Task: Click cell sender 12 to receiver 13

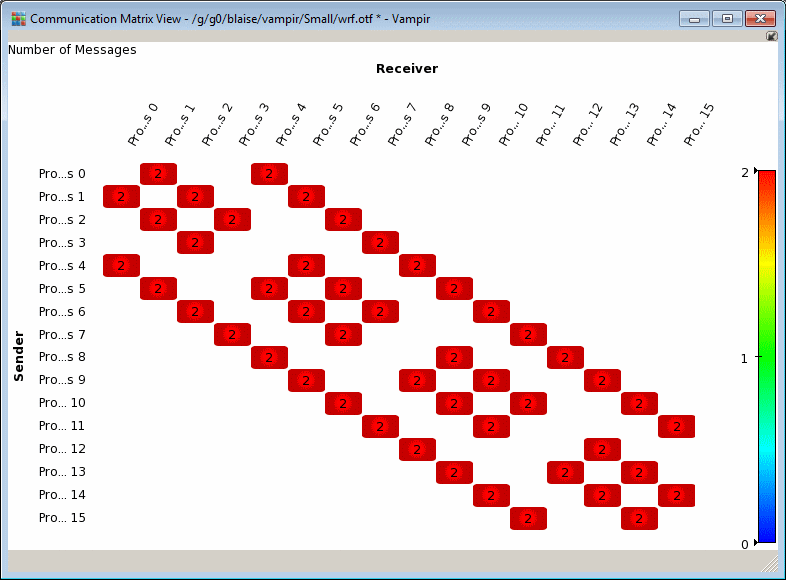Action: point(603,450)
